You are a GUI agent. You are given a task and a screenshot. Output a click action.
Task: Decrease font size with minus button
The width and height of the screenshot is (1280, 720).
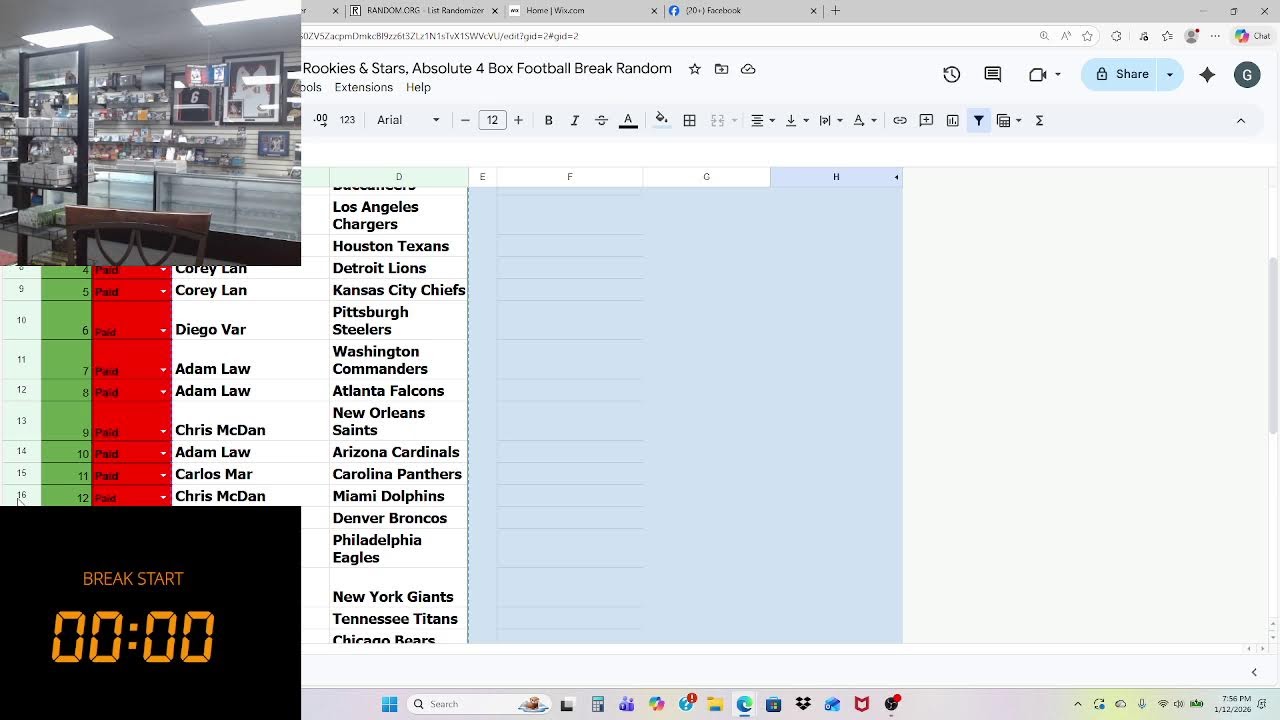[465, 120]
